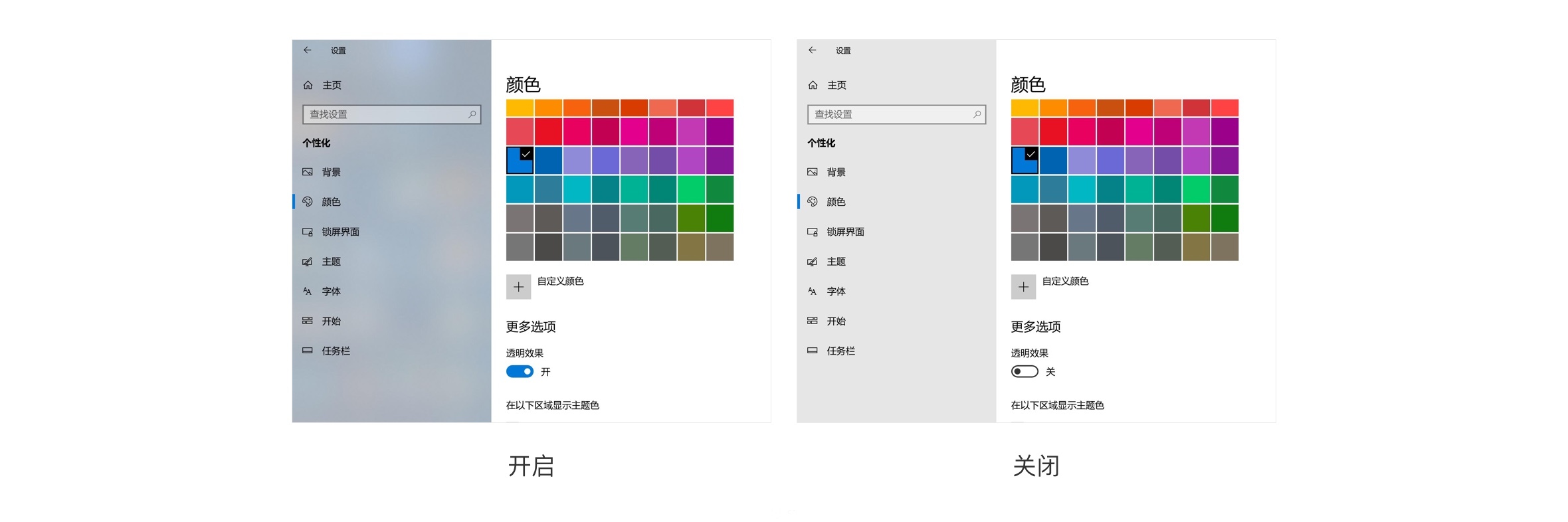Click home icon in left 开启 window

[x=308, y=85]
